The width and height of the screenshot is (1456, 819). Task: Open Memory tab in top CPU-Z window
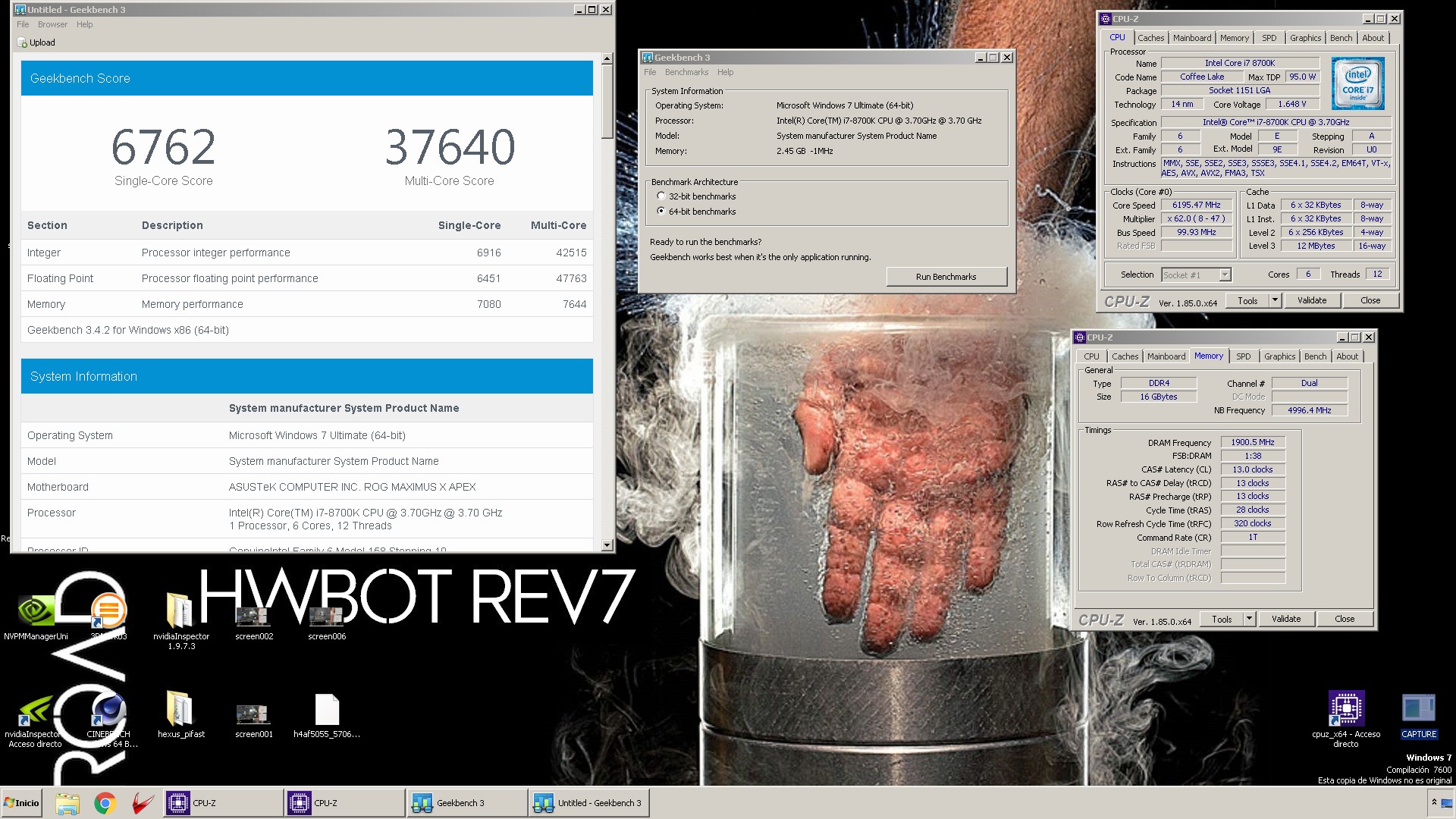[x=1235, y=38]
